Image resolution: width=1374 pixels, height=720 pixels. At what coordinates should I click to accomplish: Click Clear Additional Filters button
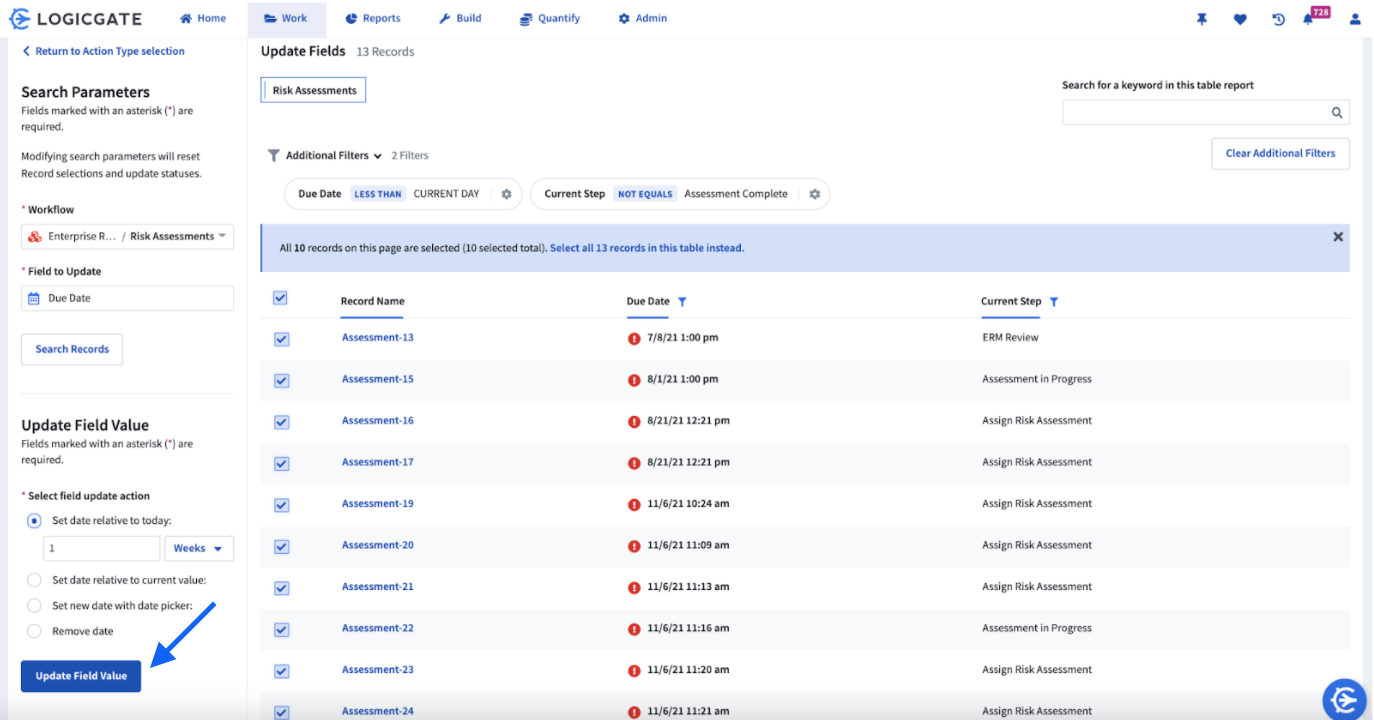click(x=1280, y=153)
